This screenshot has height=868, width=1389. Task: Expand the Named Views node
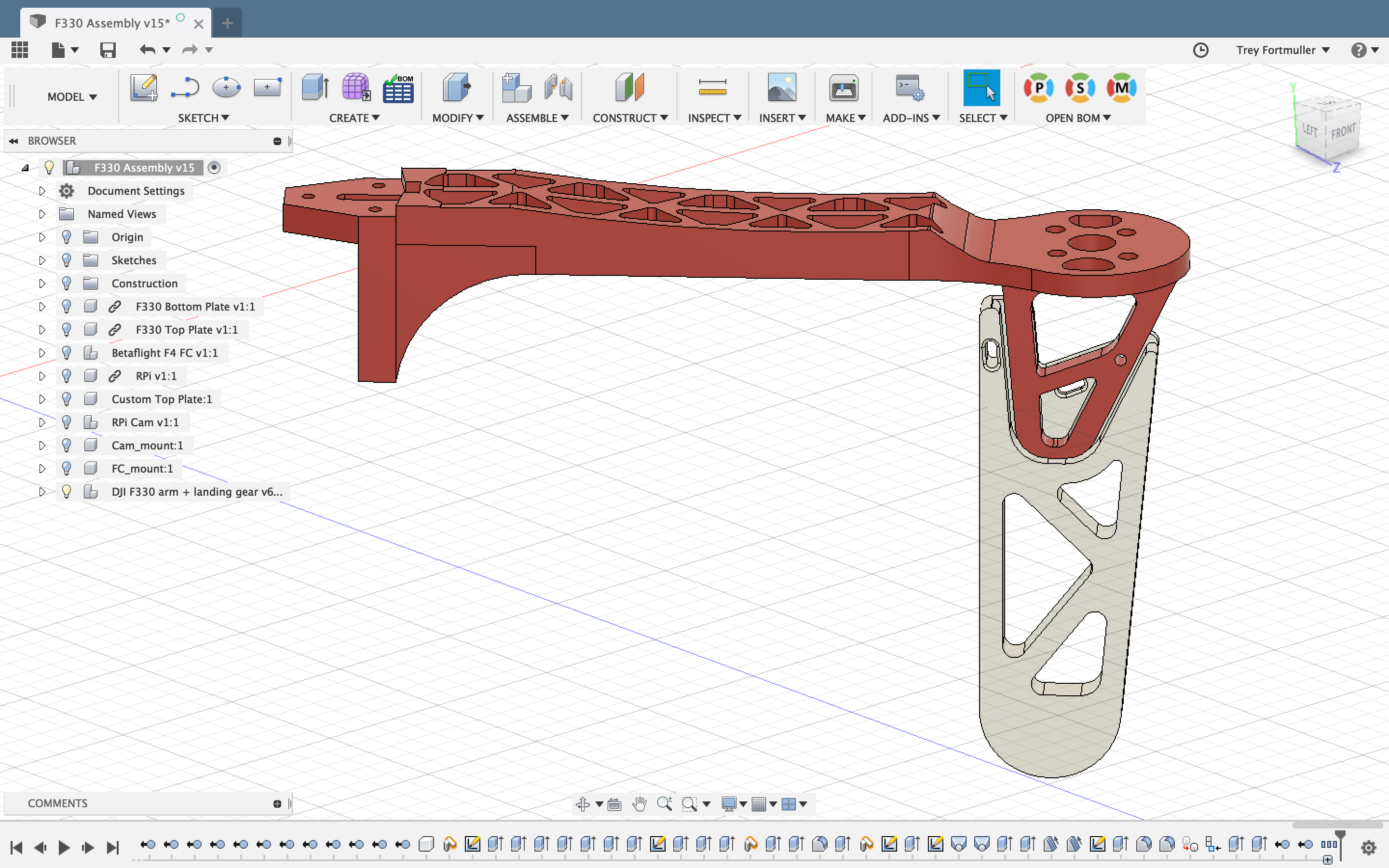point(42,214)
